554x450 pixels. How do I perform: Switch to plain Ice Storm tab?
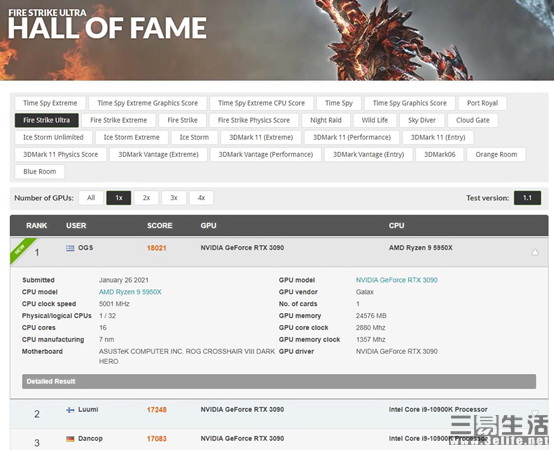[194, 137]
